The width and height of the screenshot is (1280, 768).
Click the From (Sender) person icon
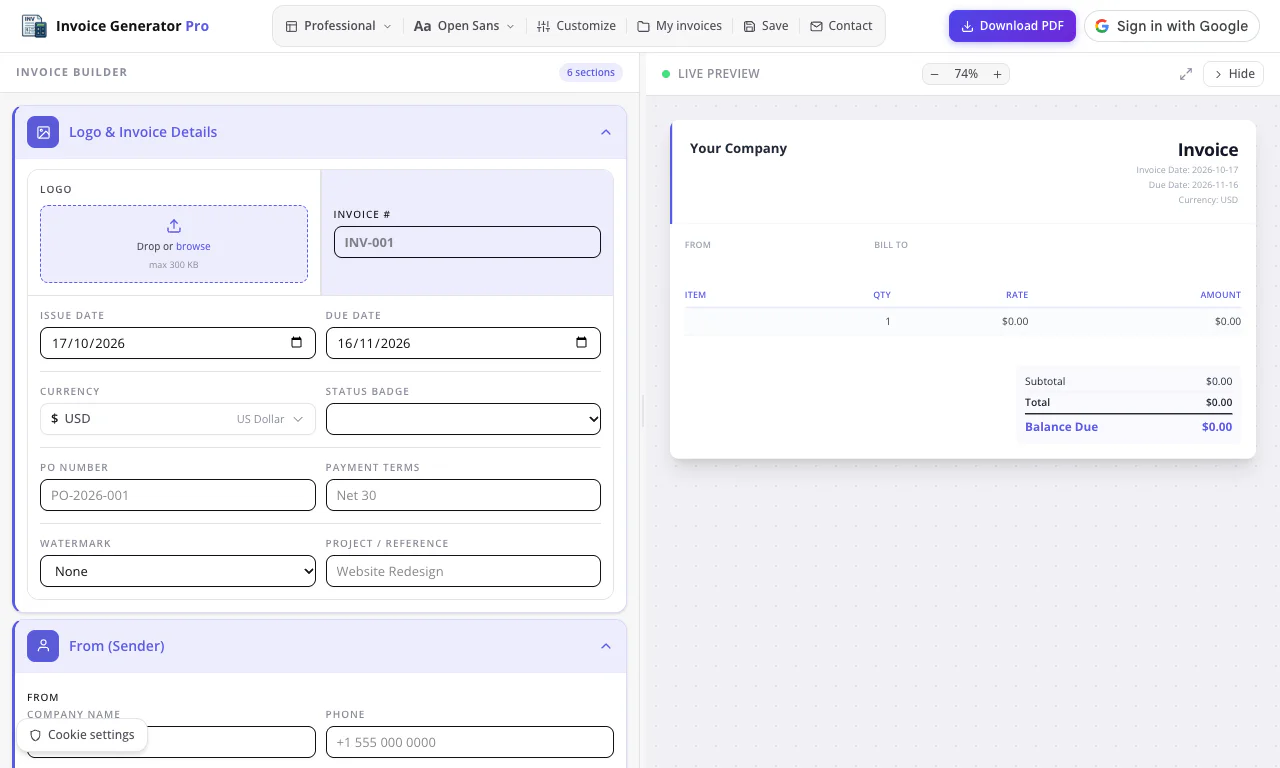[x=43, y=646]
